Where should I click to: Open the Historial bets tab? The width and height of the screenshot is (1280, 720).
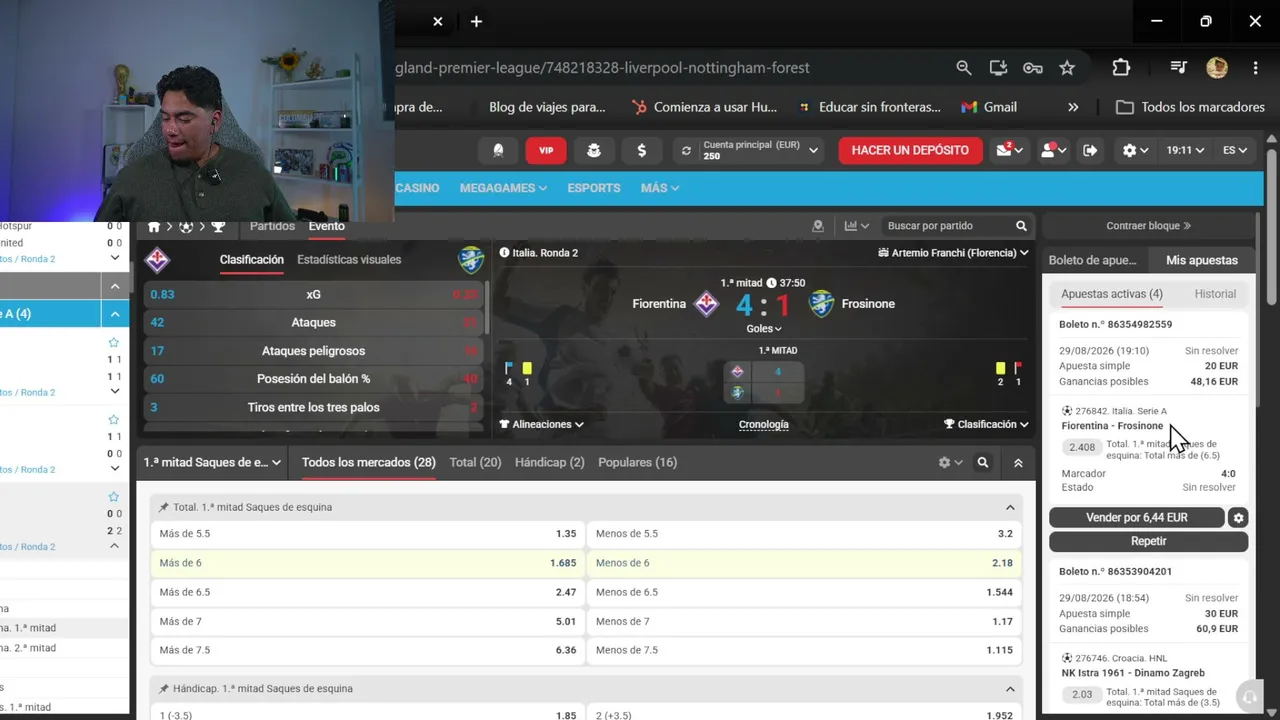[x=1215, y=294]
